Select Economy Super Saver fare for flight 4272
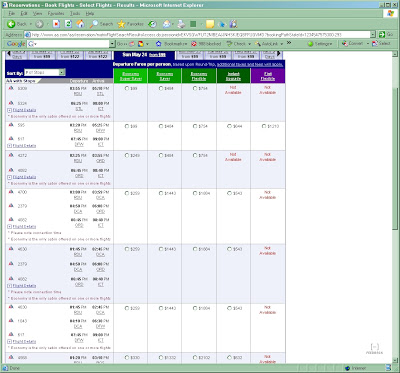This screenshot has width=400, height=373. point(127,155)
